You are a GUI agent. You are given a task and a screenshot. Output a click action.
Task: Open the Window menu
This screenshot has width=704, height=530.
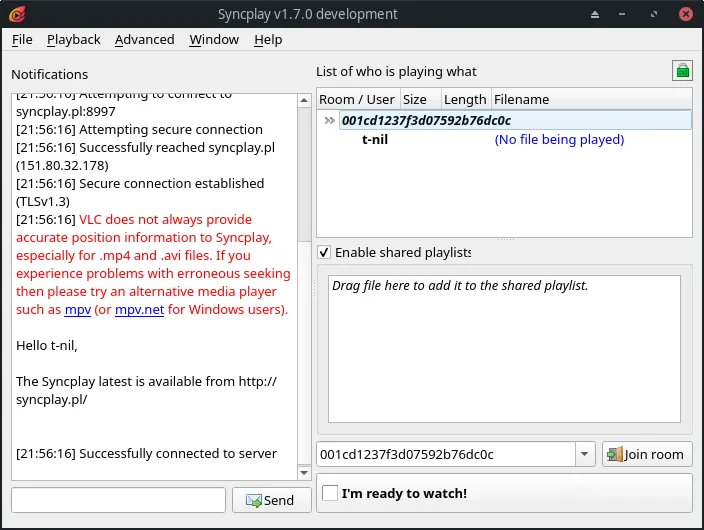214,40
